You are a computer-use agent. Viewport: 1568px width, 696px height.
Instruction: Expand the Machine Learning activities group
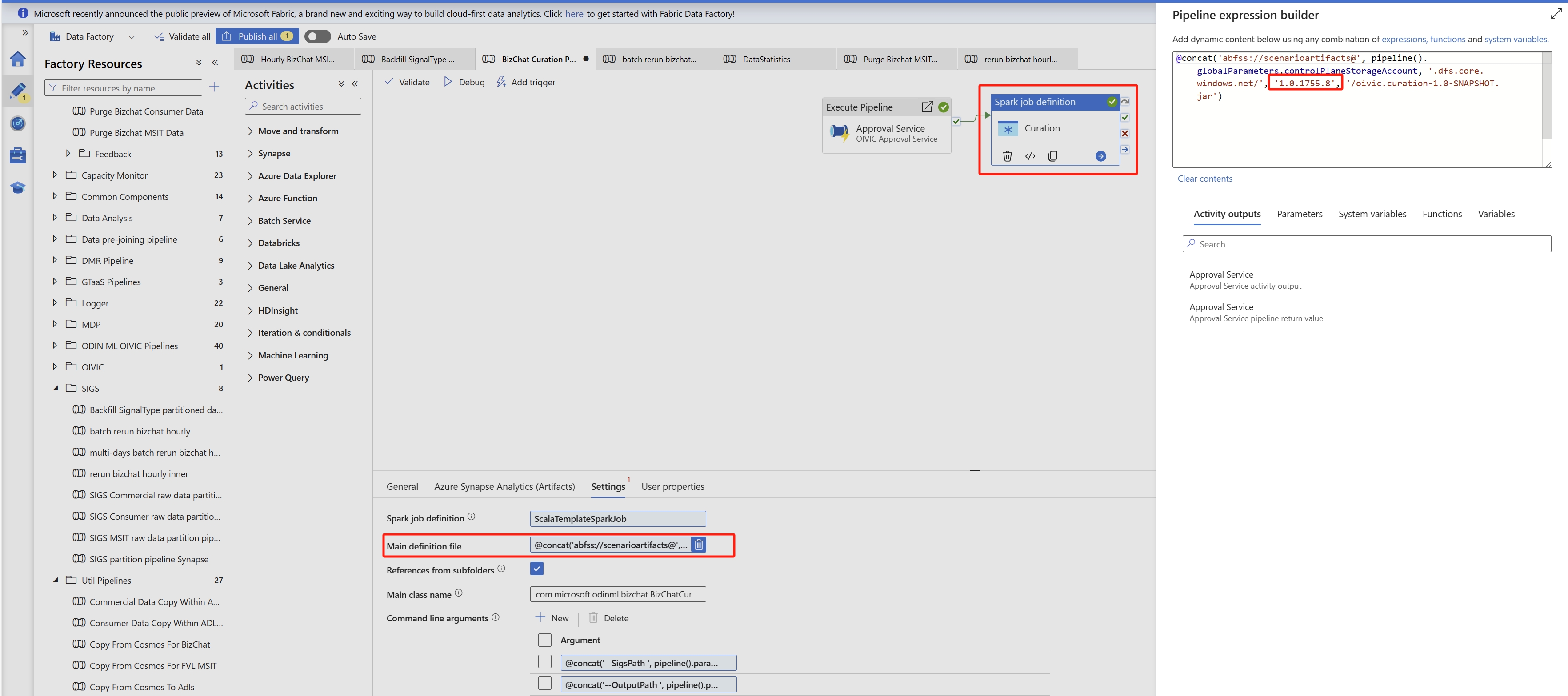250,355
